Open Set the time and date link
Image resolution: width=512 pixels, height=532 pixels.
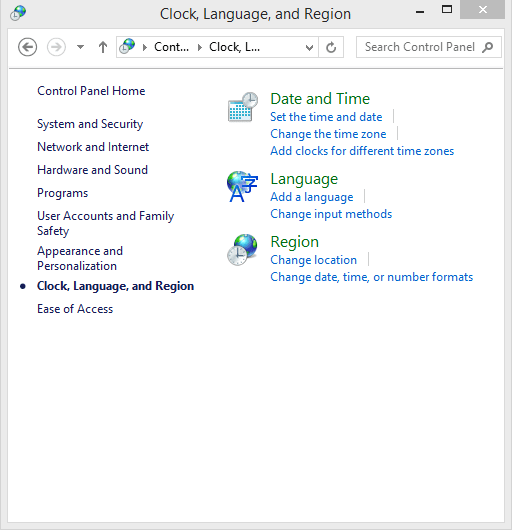coord(326,117)
